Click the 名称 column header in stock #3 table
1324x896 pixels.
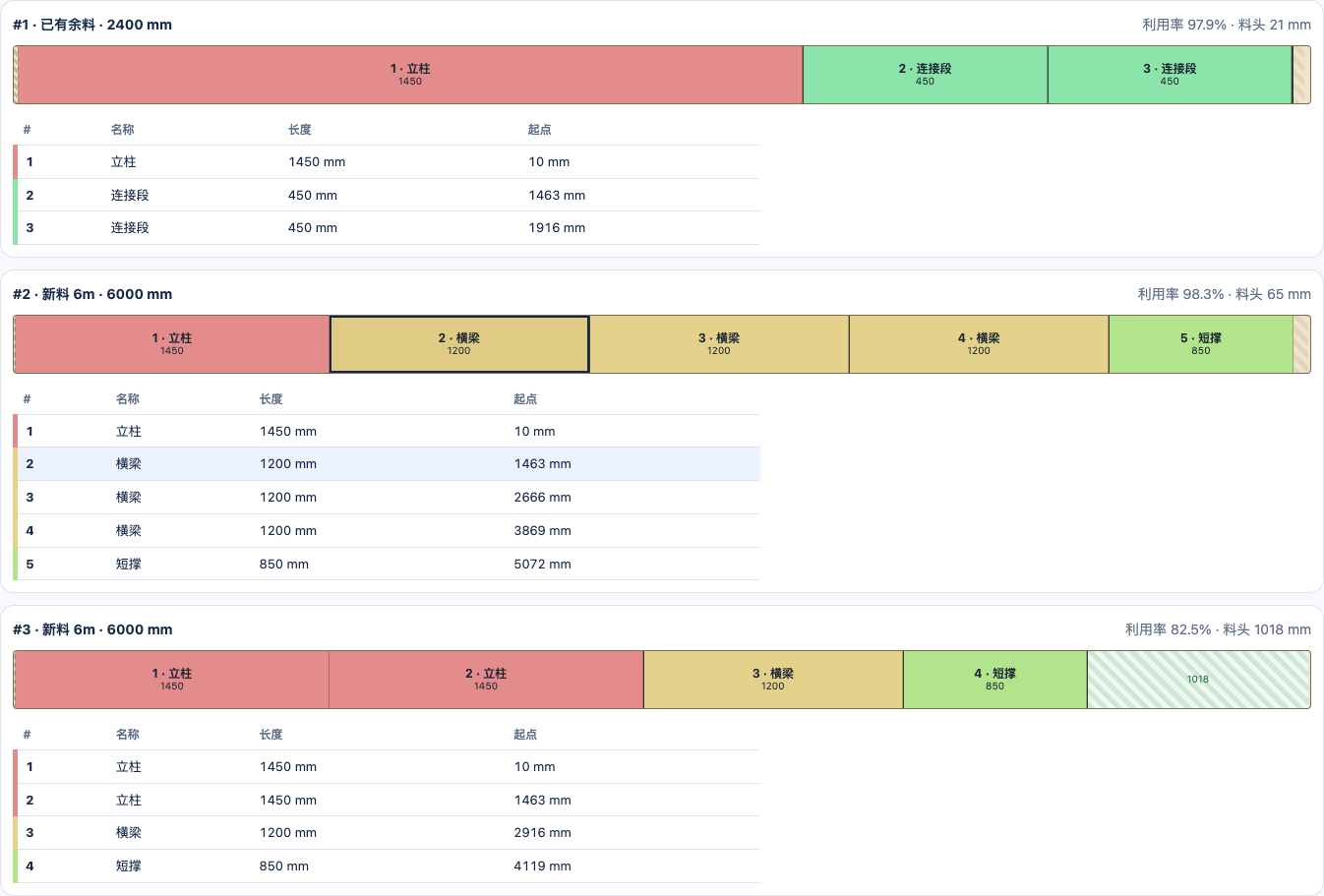pos(128,734)
